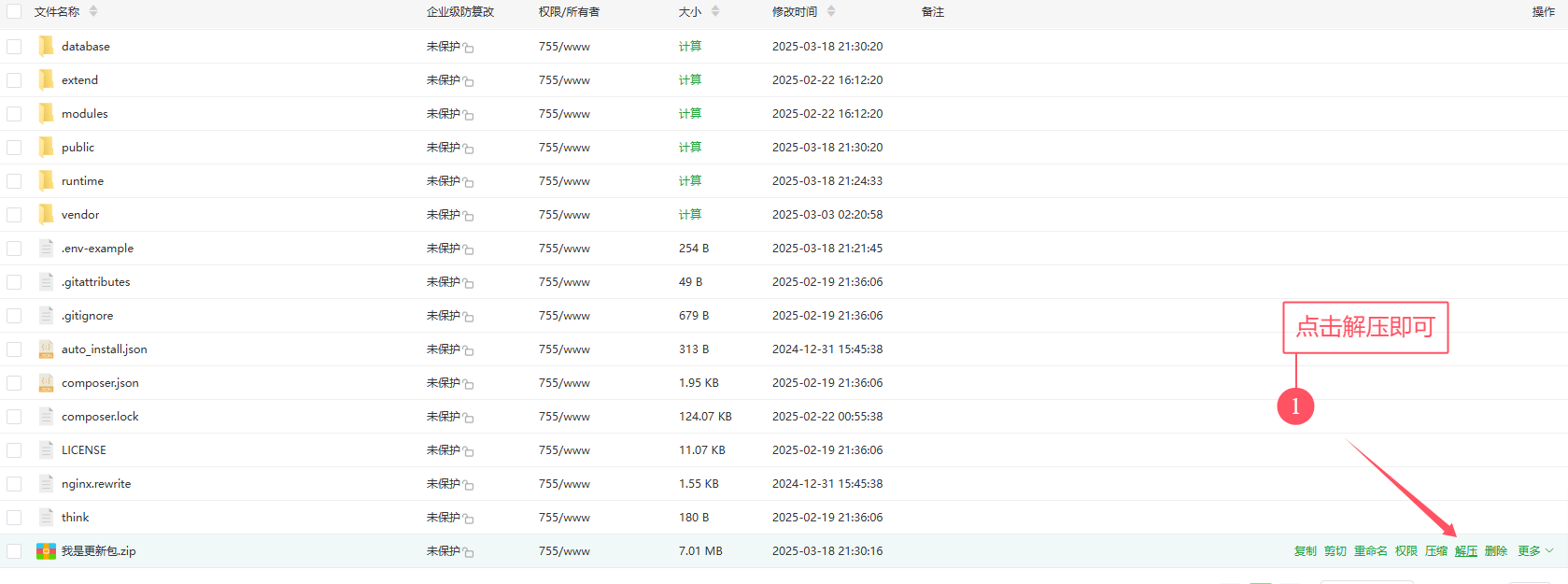The width and height of the screenshot is (1568, 584).
Task: Click the runtime folder icon
Action: click(x=46, y=180)
